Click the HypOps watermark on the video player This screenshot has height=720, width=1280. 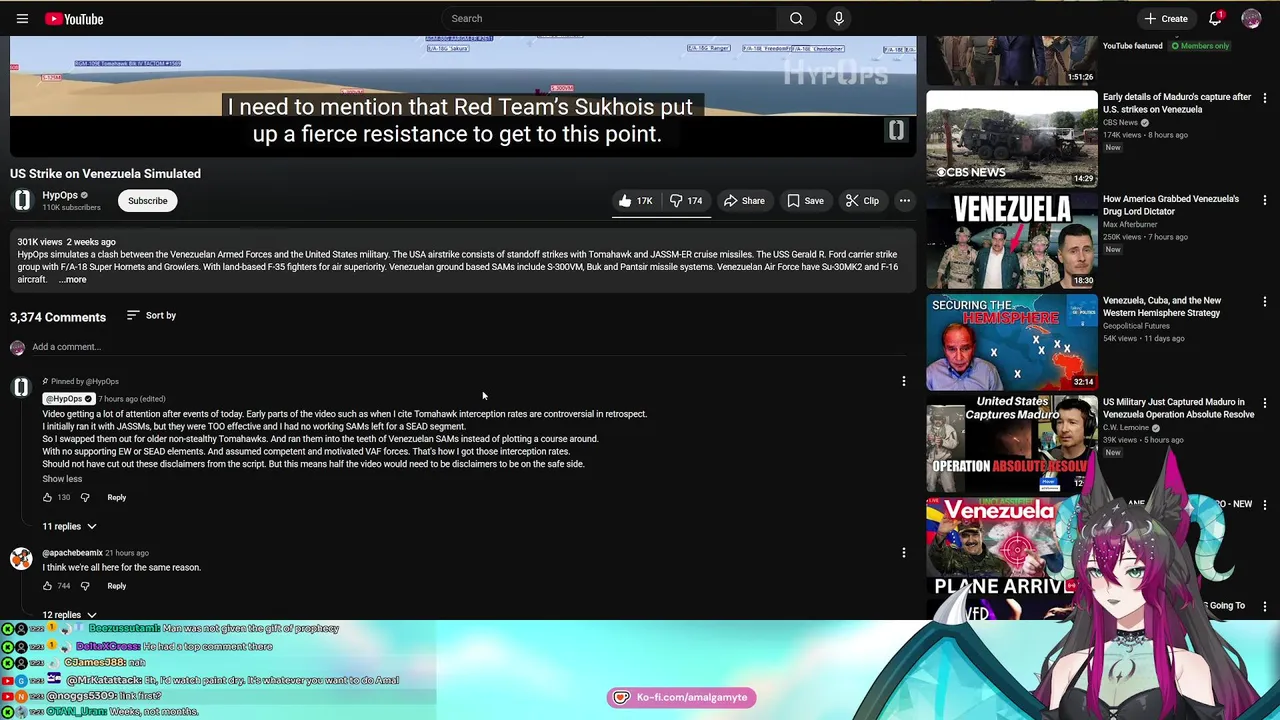896,131
